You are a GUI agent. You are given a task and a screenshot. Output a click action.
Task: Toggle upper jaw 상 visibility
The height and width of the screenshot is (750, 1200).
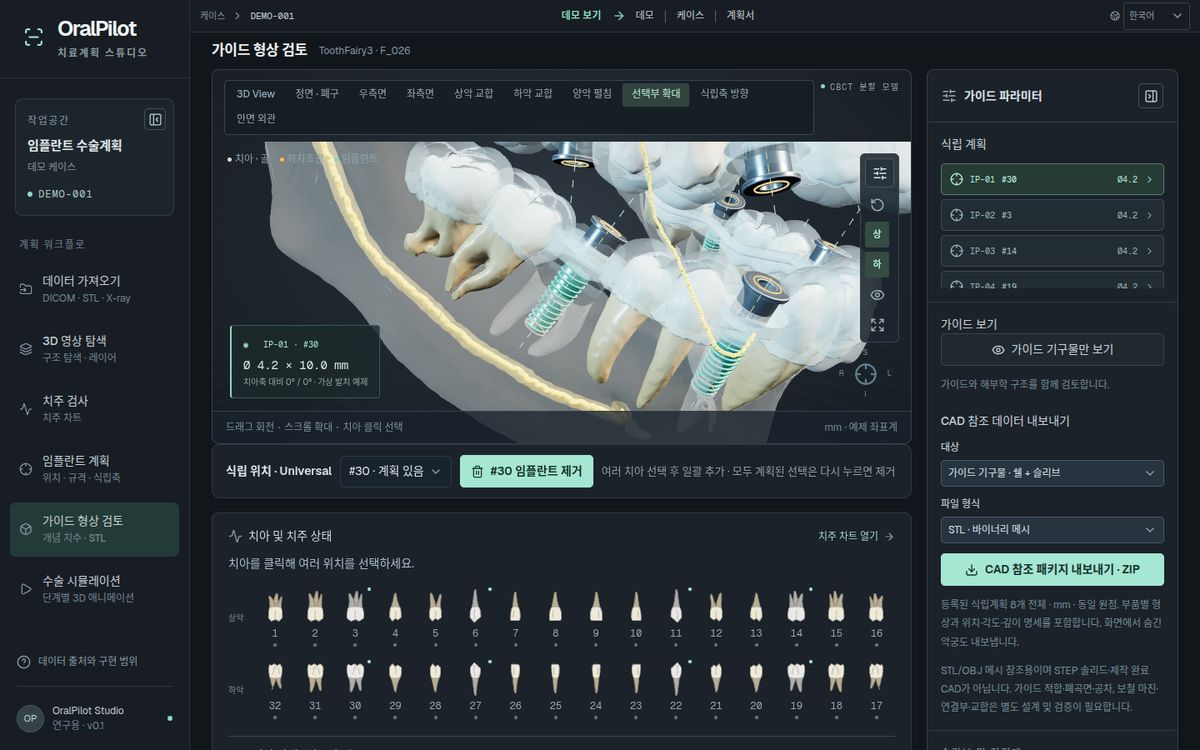click(877, 235)
